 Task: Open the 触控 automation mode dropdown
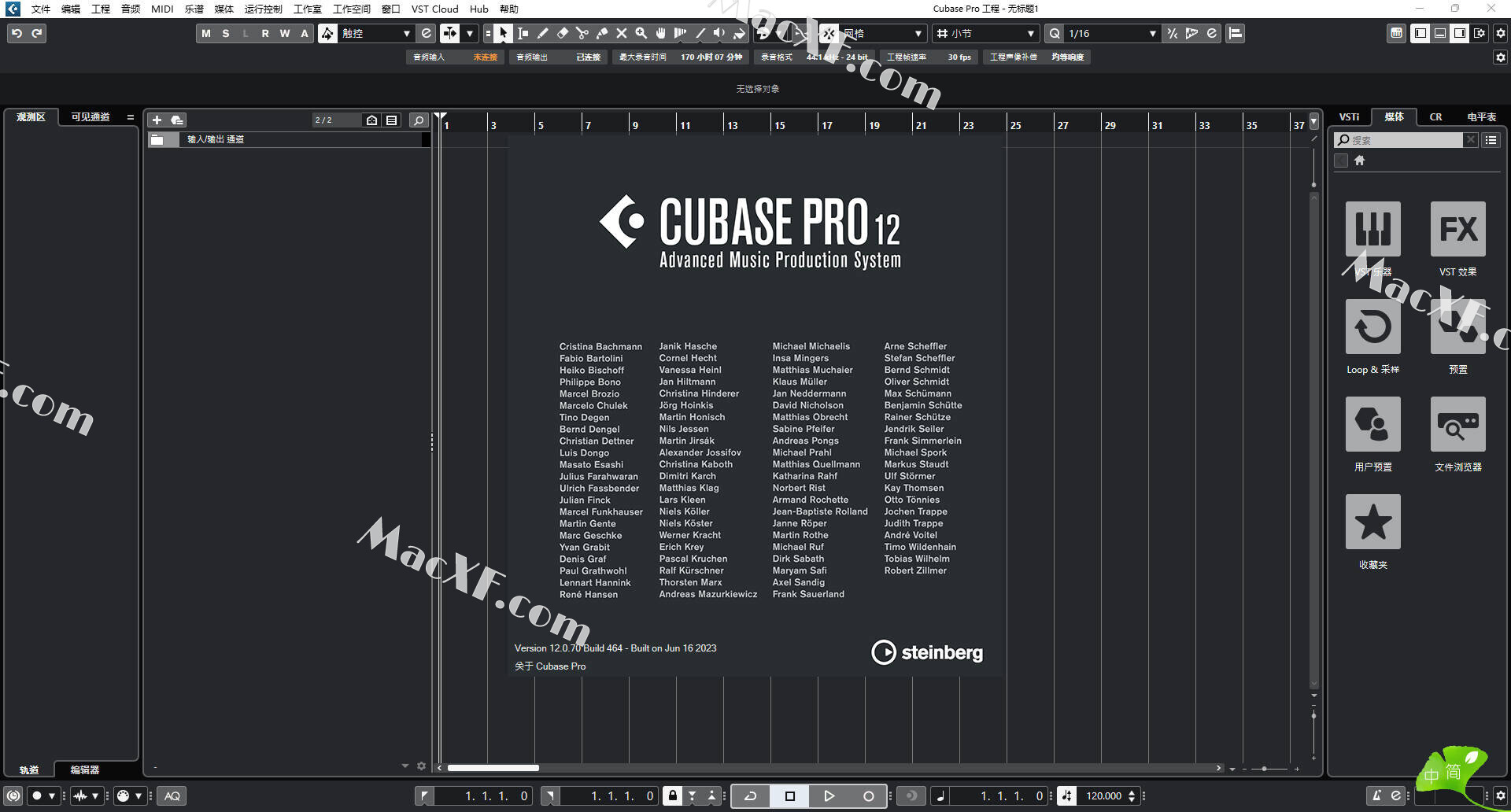coord(376,33)
